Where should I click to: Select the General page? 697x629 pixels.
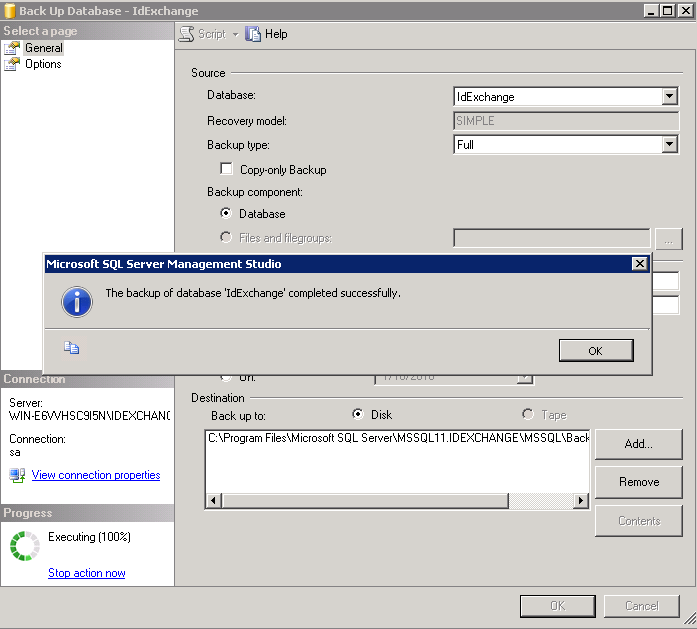pyautogui.click(x=44, y=48)
